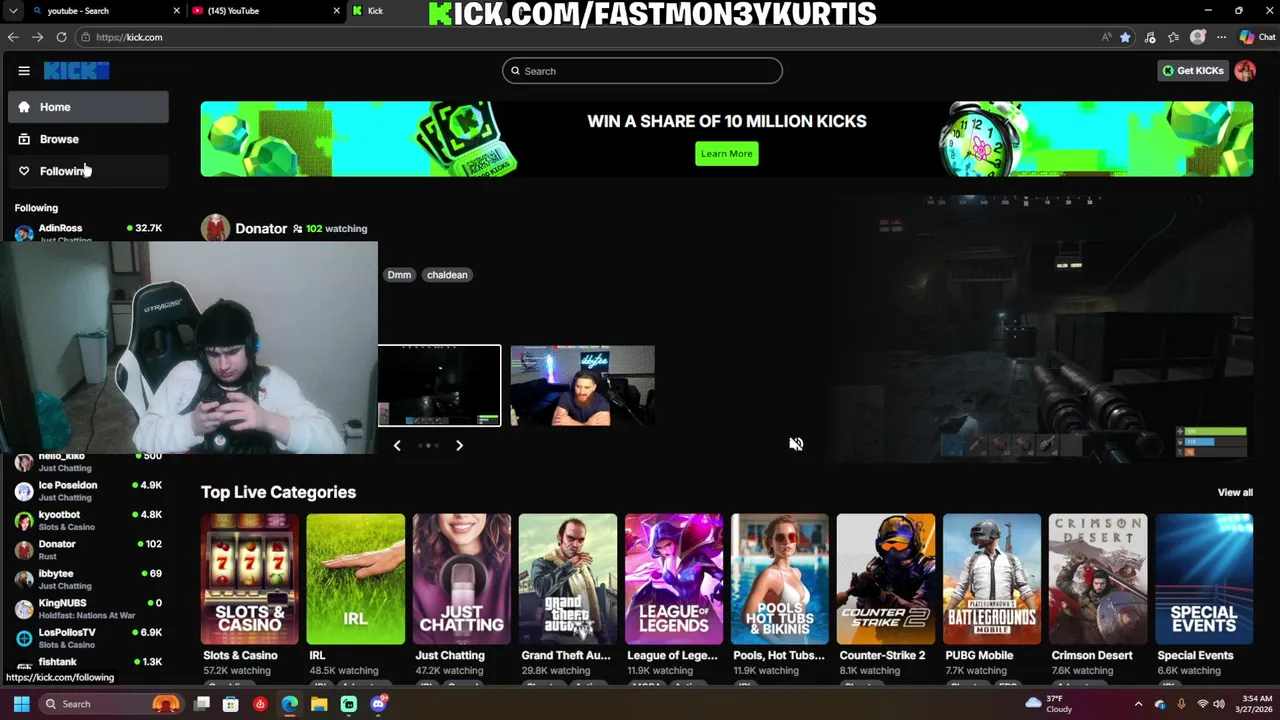Switch to (145) YouTube tab
This screenshot has height=720, width=1280.
click(265, 11)
